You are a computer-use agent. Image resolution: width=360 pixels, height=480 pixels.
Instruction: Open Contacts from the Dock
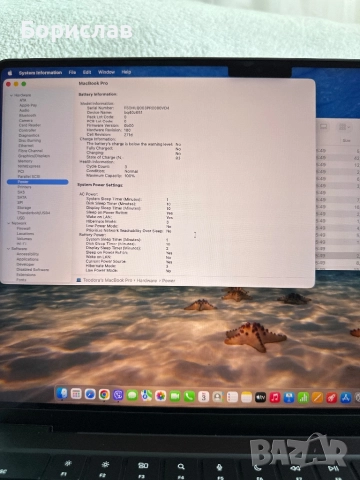[x=218, y=397]
